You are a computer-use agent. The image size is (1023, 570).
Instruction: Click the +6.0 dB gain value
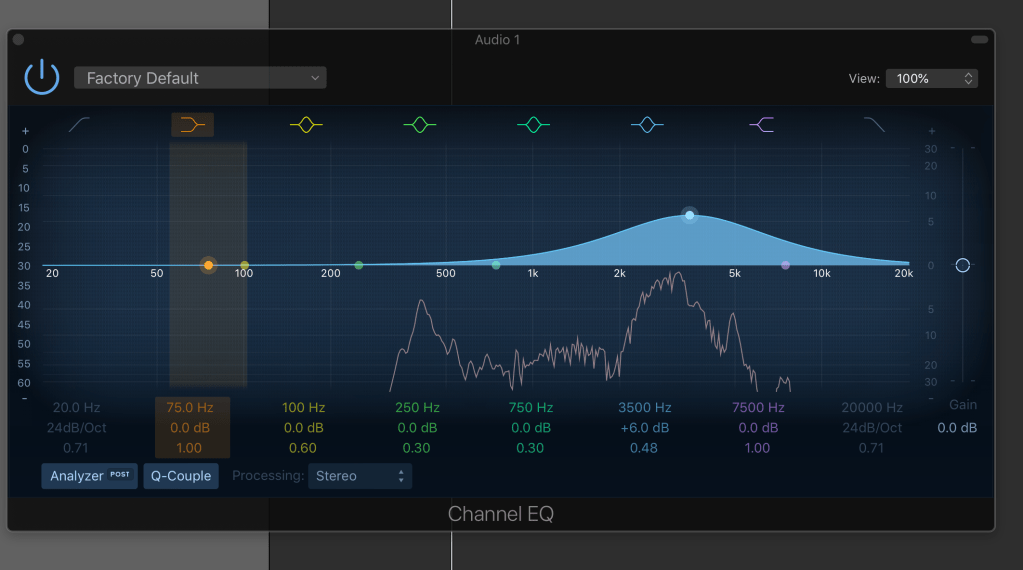(644, 428)
